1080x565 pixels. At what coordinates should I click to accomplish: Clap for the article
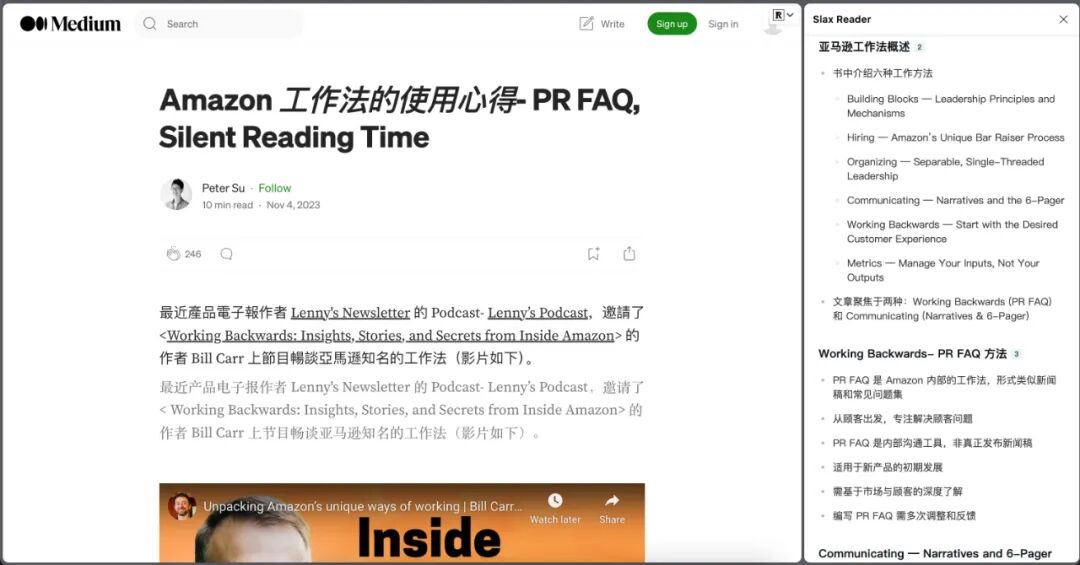173,254
